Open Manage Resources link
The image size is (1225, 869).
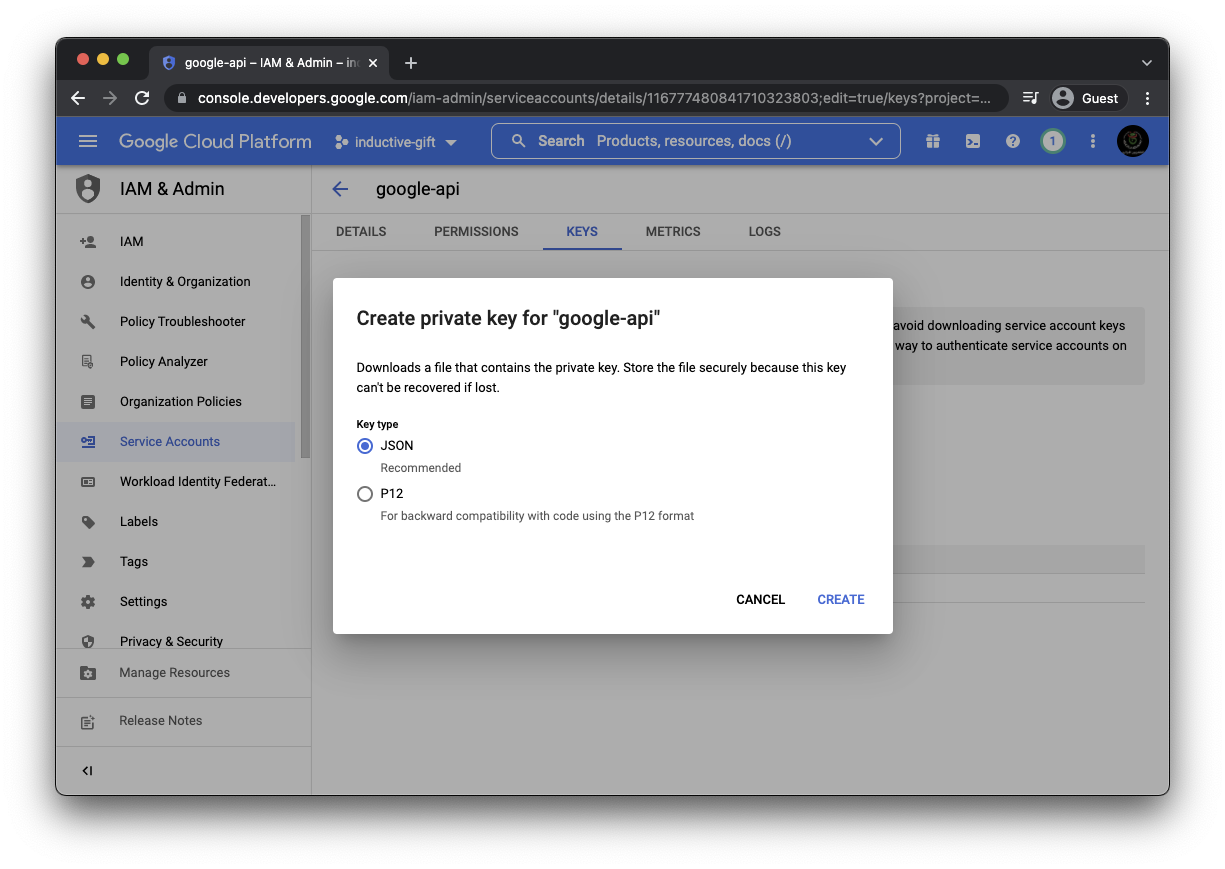click(x=175, y=673)
